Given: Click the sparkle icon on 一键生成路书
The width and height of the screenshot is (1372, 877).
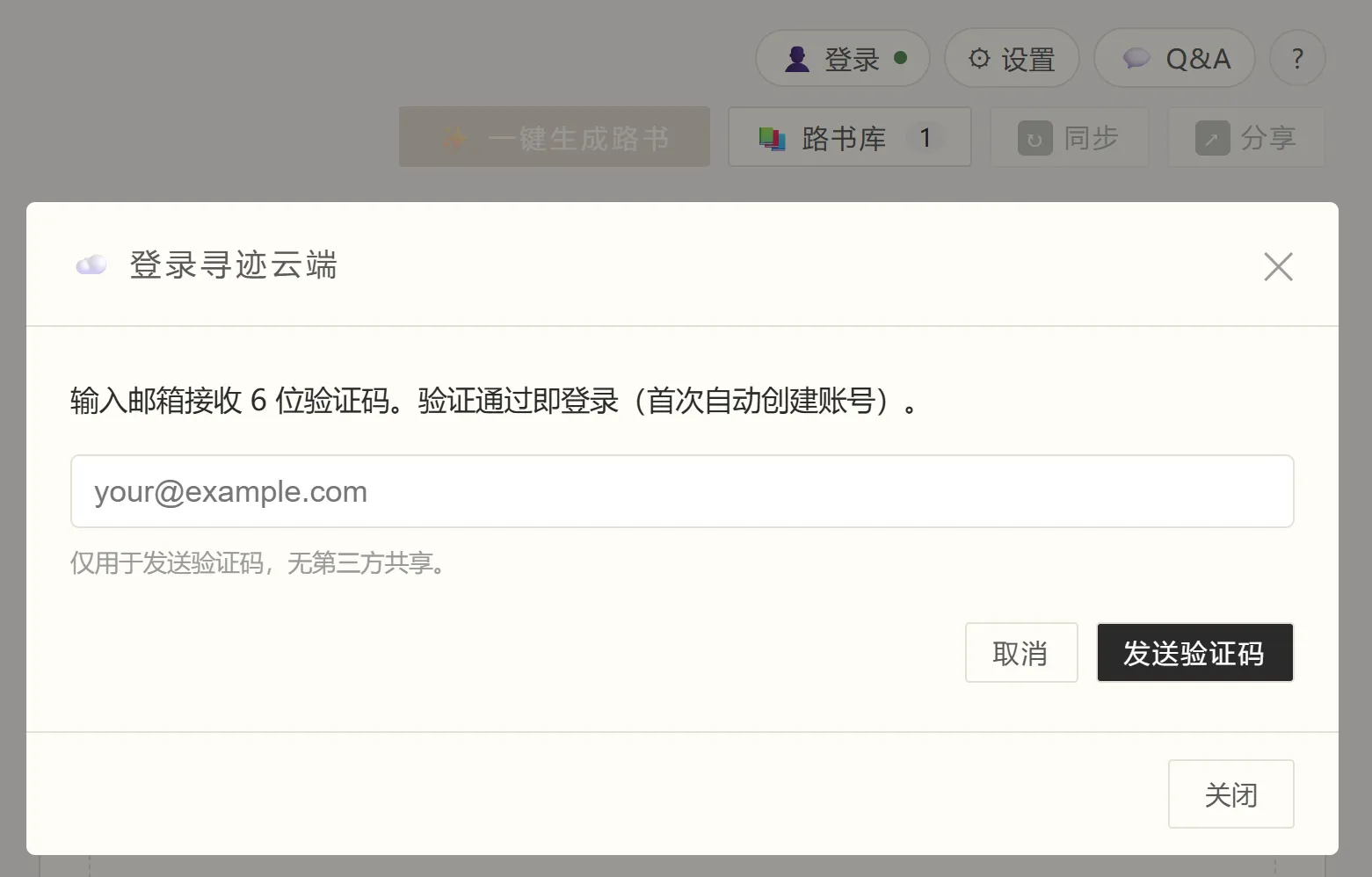Looking at the screenshot, I should [454, 138].
